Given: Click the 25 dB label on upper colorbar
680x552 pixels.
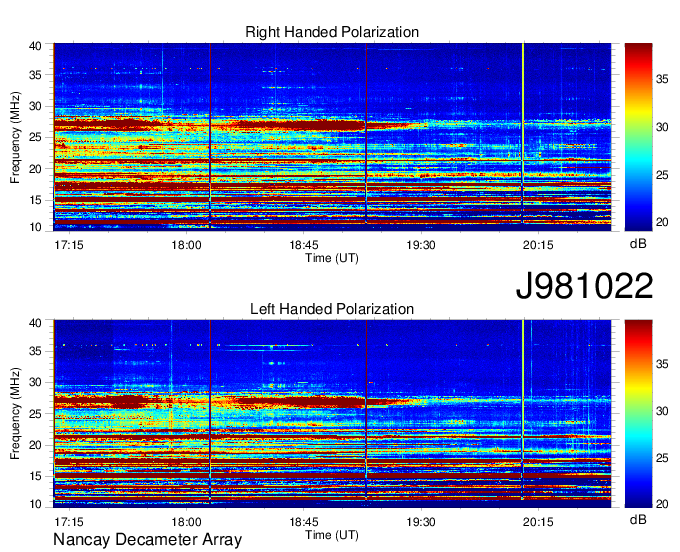Looking at the screenshot, I should 662,175.
